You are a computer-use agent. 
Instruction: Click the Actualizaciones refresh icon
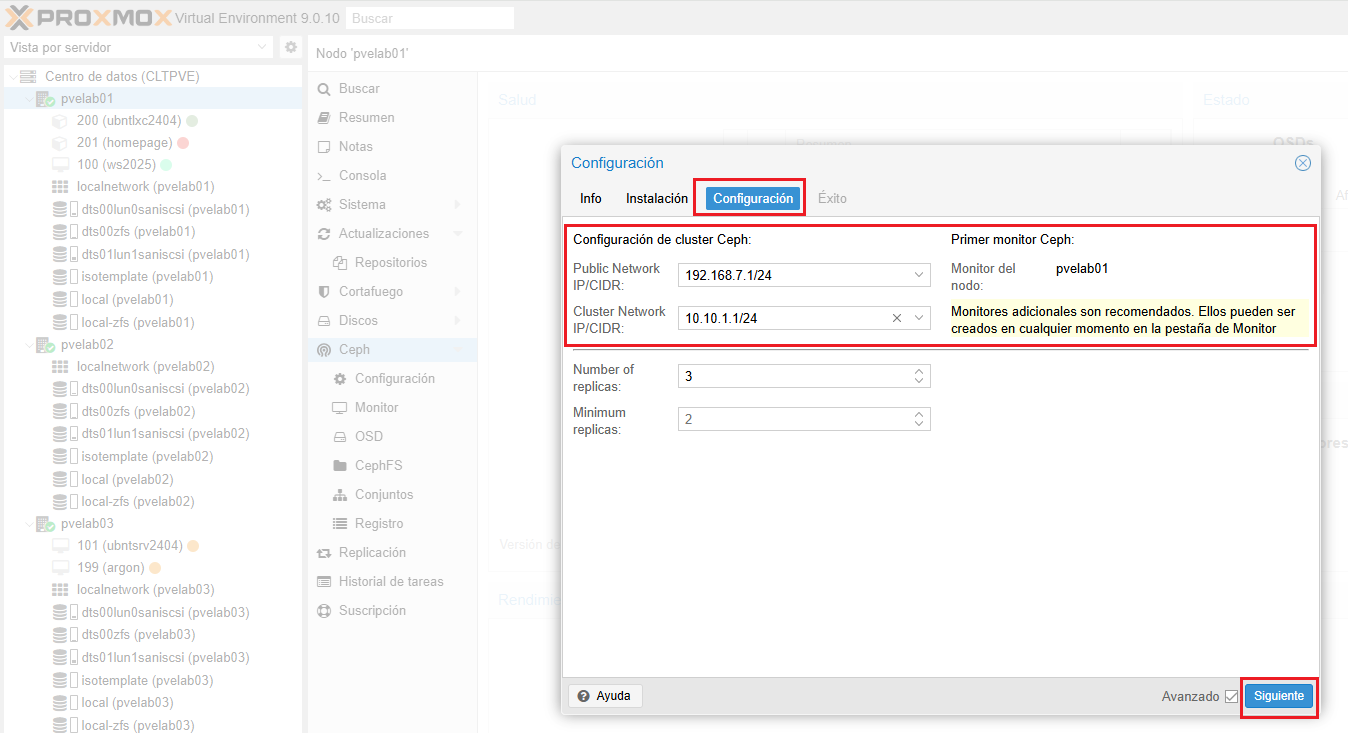click(x=324, y=234)
